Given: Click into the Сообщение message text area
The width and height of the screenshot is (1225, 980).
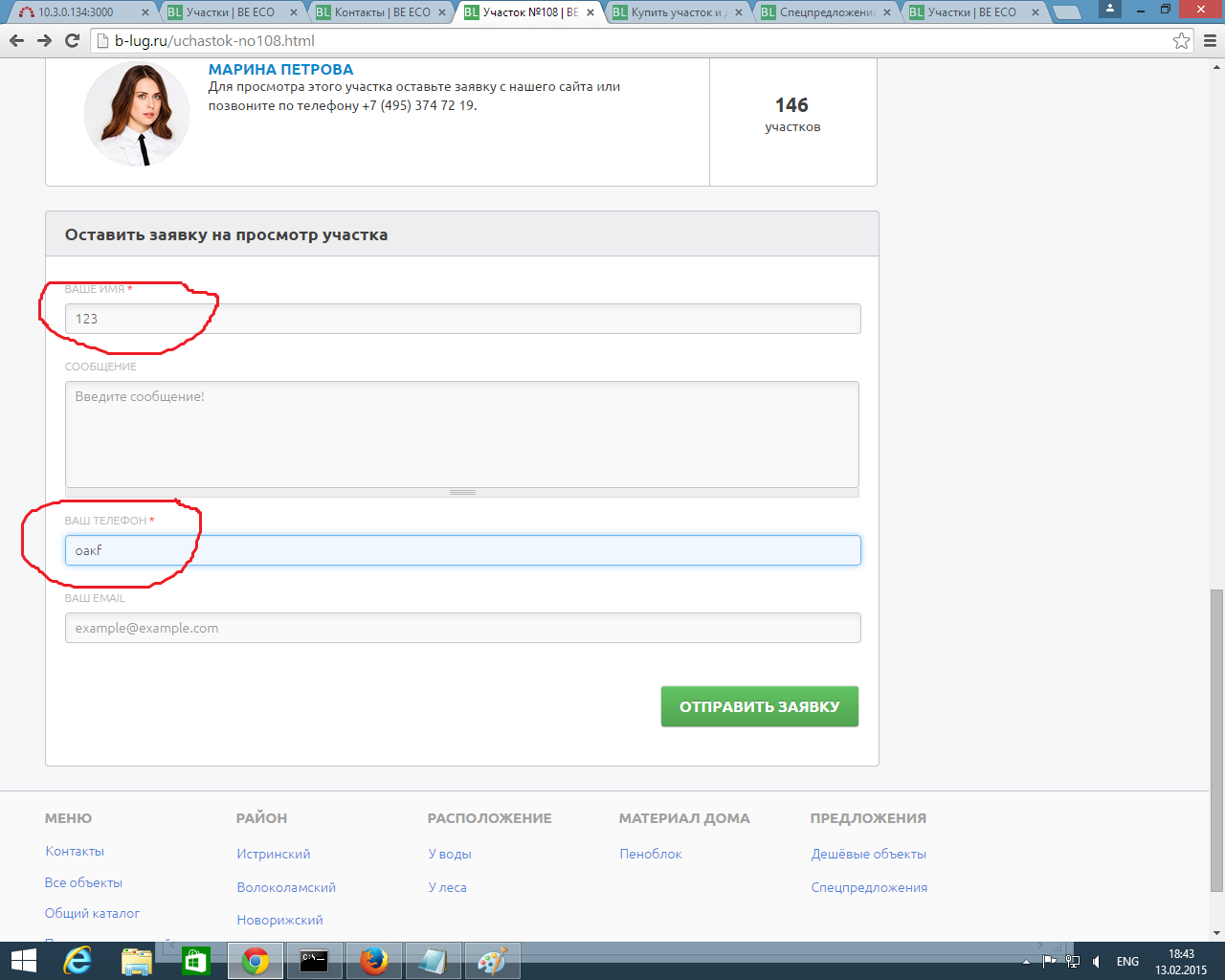Looking at the screenshot, I should [x=462, y=434].
